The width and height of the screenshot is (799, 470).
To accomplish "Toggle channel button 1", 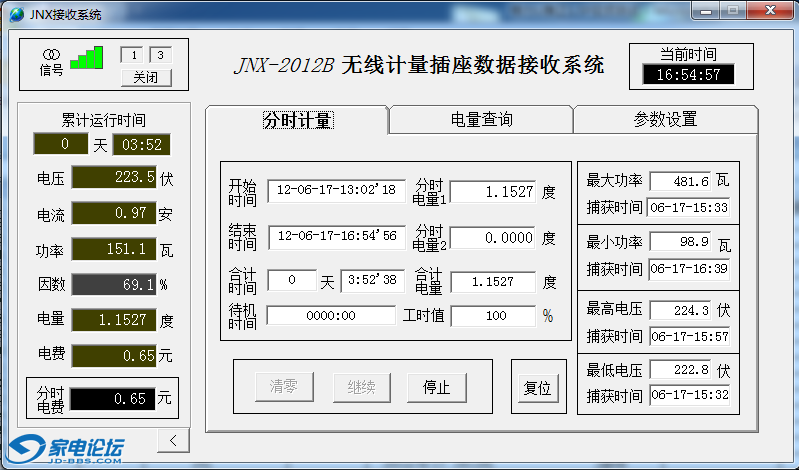I will coord(133,55).
